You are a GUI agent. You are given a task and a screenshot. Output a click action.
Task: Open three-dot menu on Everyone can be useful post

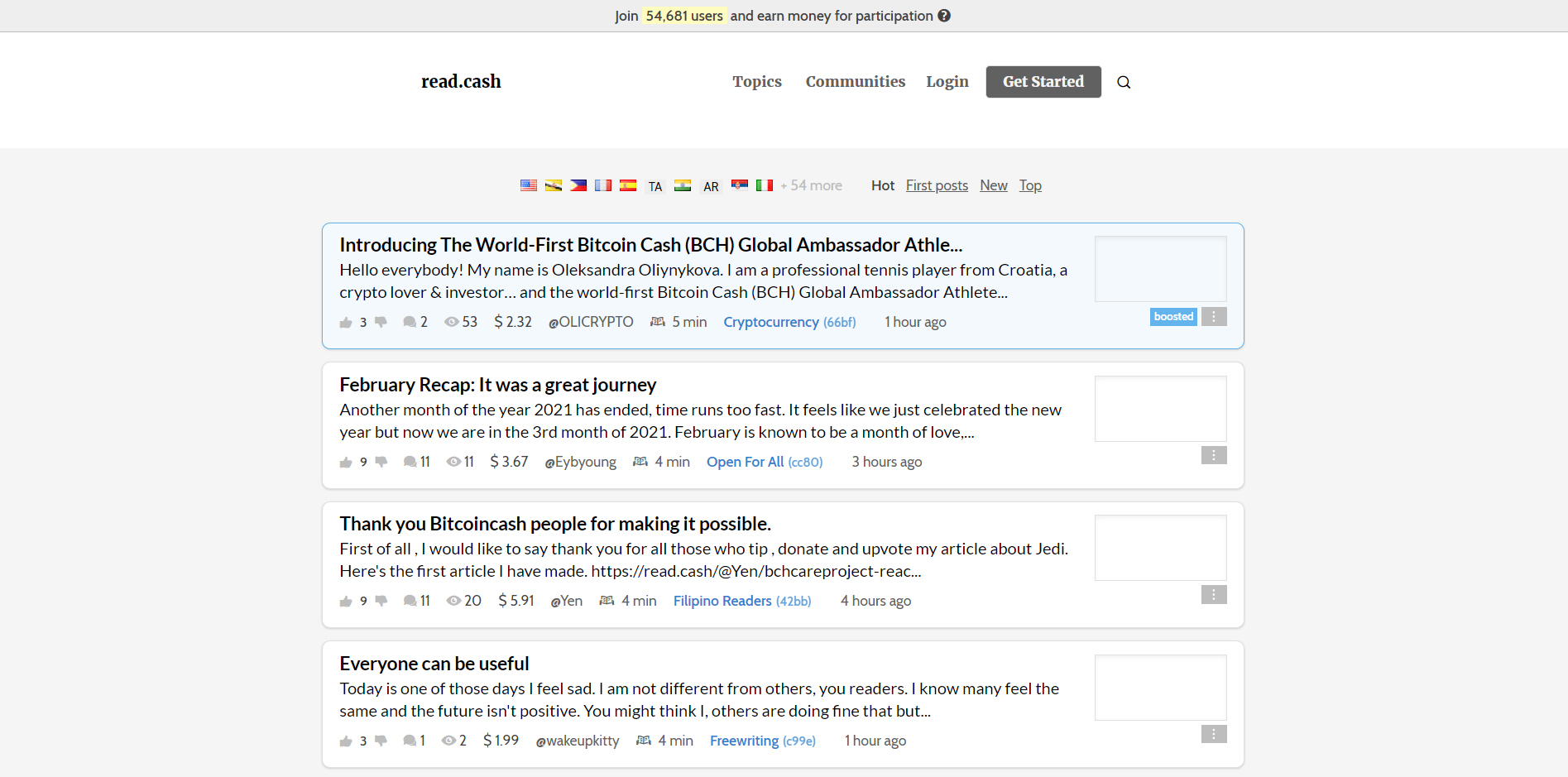(x=1214, y=734)
